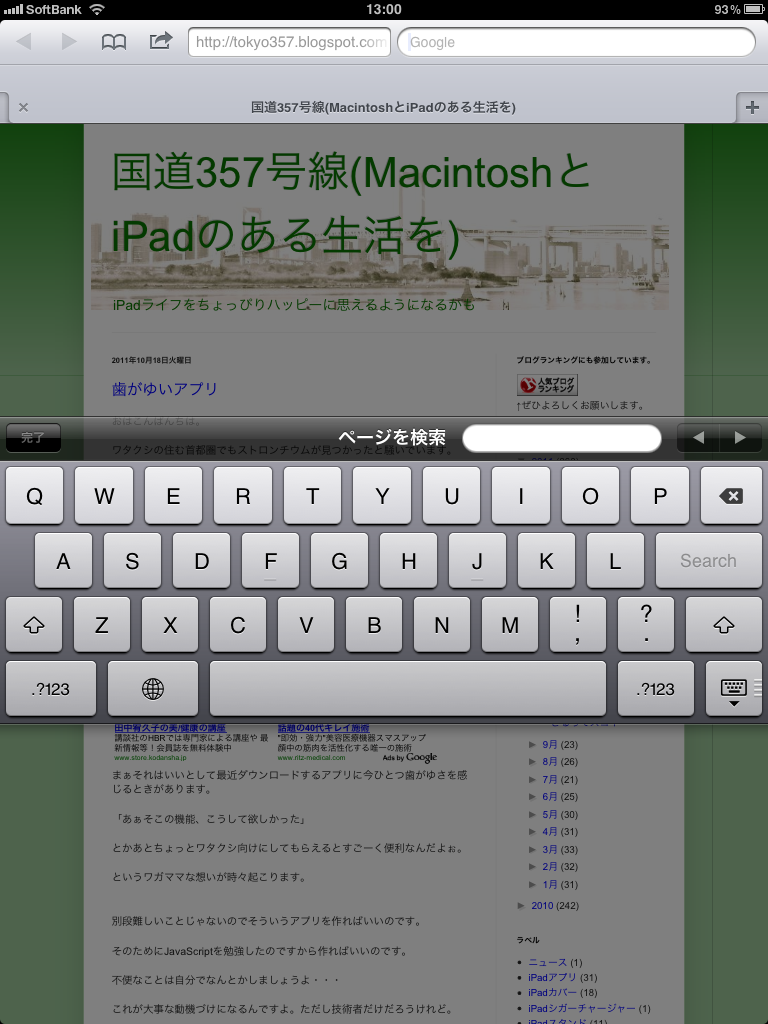Click the Google search field

pyautogui.click(x=576, y=42)
